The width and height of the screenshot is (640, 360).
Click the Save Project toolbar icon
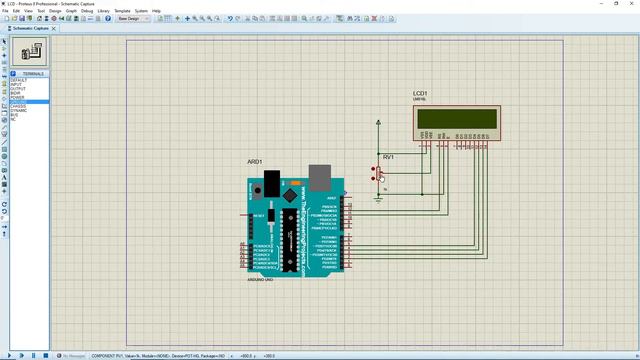[x=22, y=19]
